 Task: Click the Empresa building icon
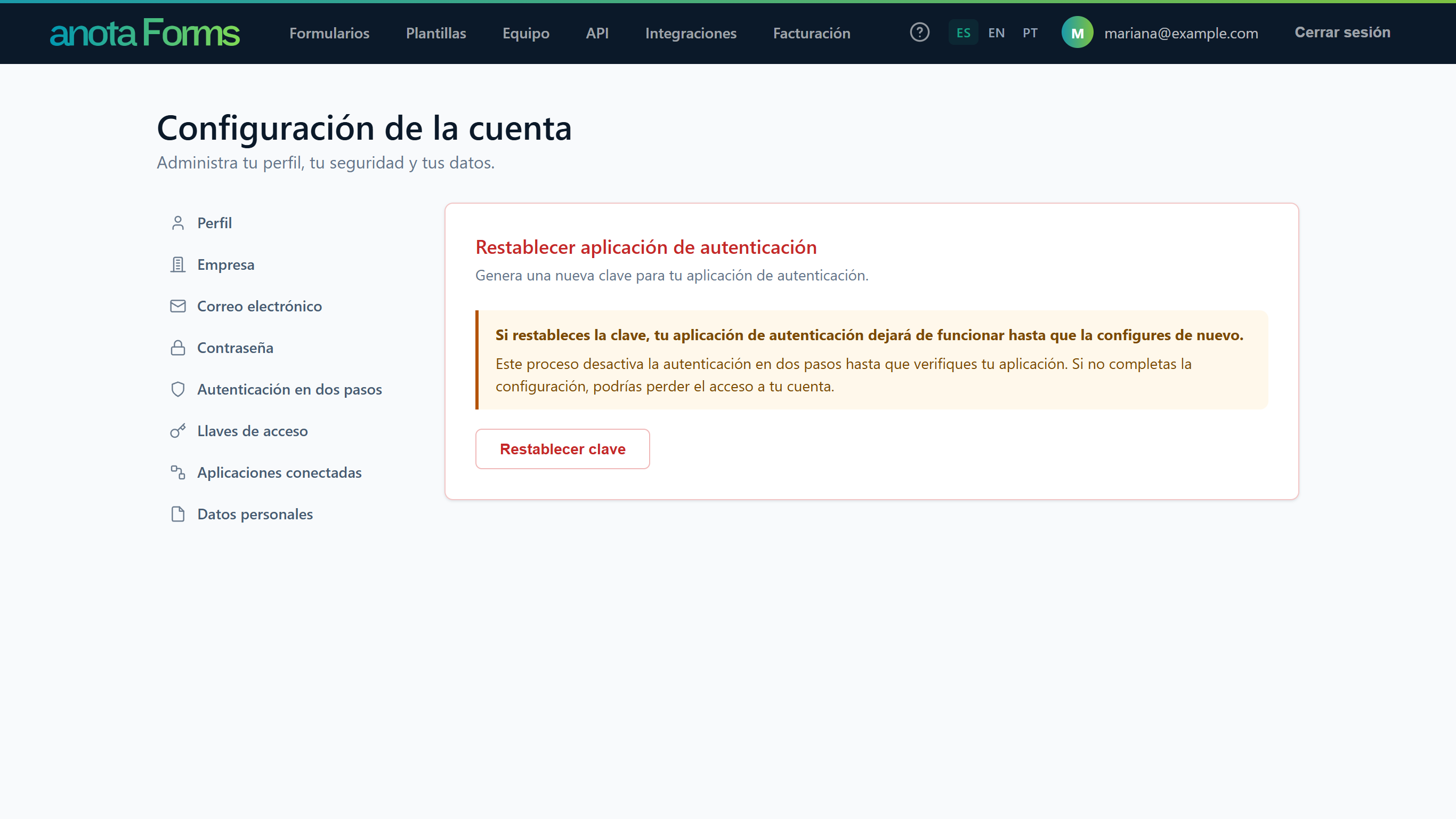(178, 264)
